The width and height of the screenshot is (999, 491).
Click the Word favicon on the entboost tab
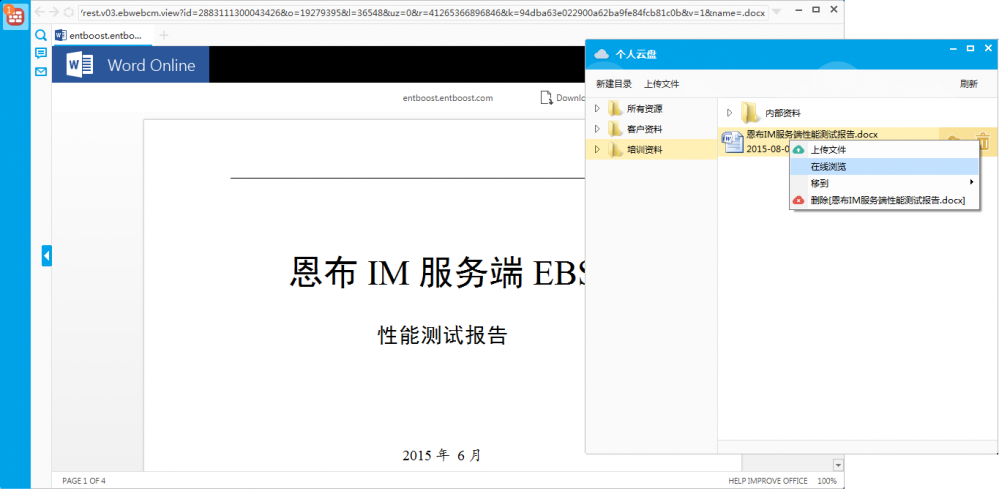click(x=61, y=35)
